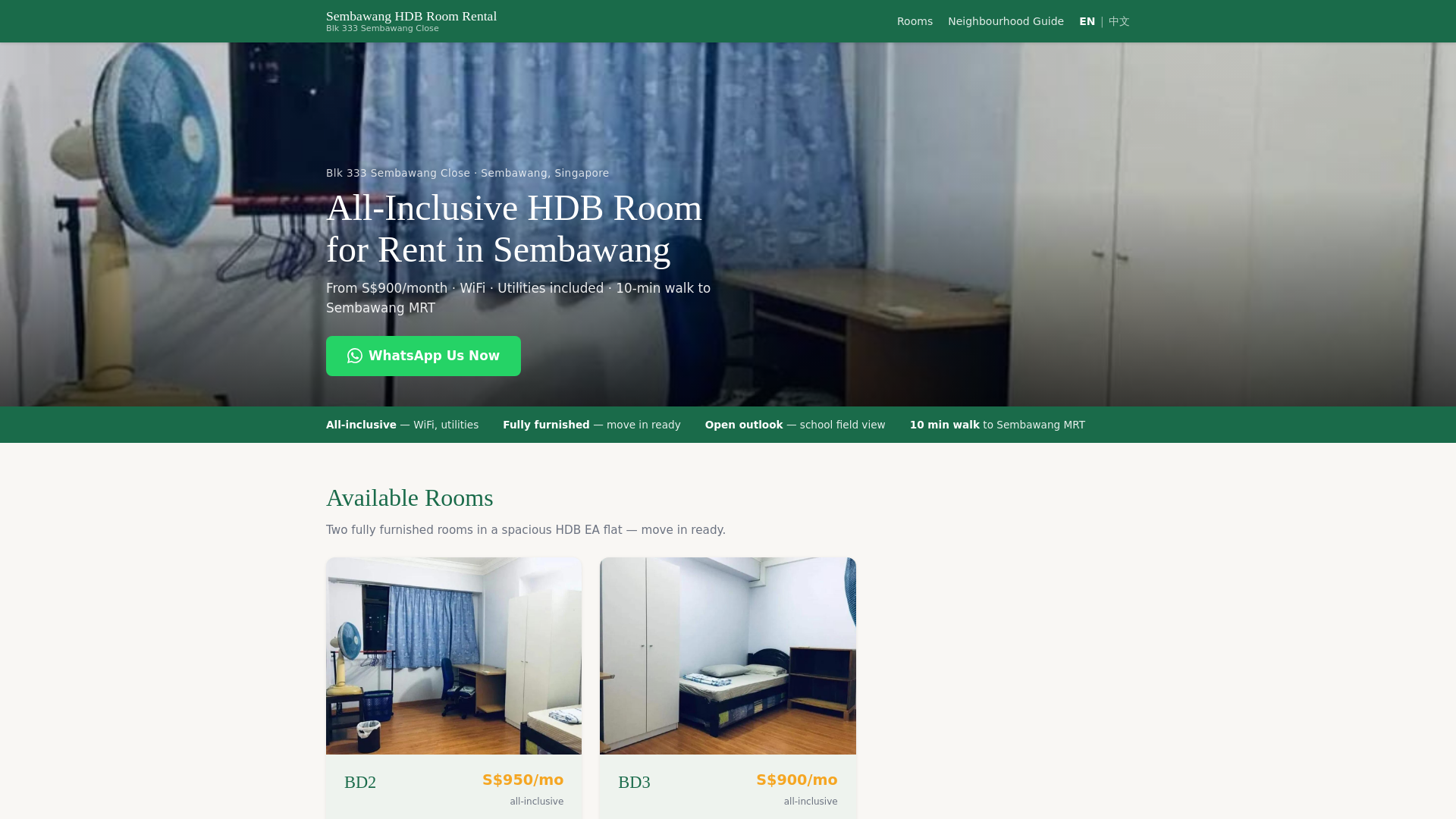
Task: Click the S$950/mo price on BD2
Action: [522, 780]
